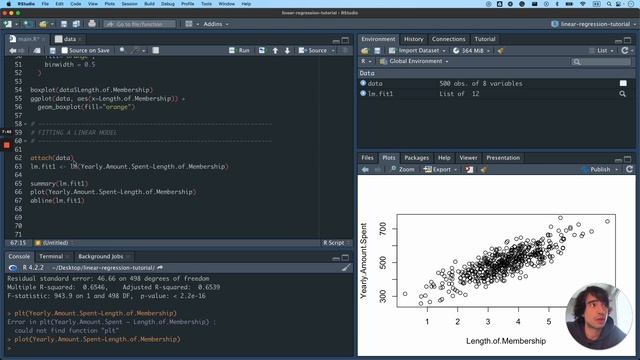Open linear-regression-tutorial project menu
The width and height of the screenshot is (640, 360).
pos(594,24)
